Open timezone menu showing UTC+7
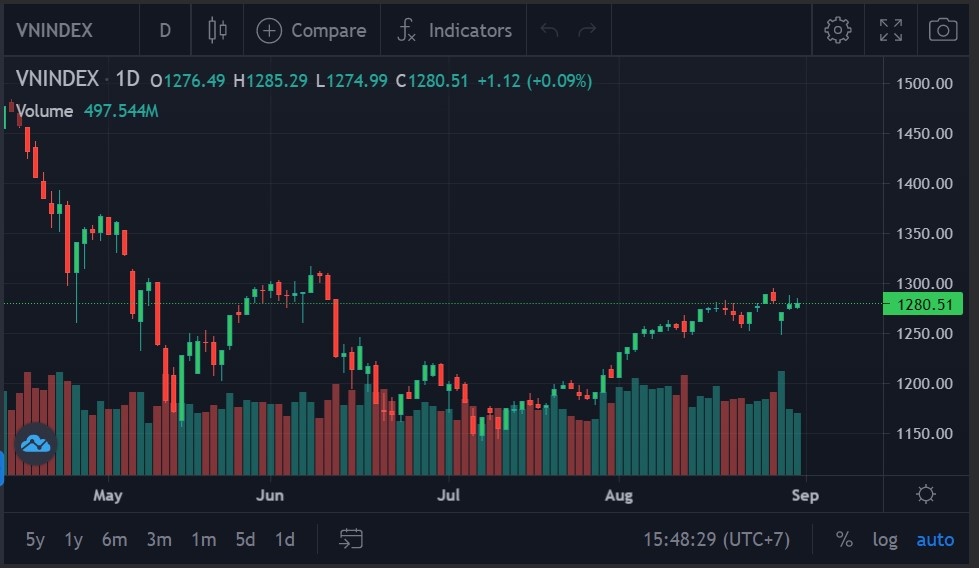The width and height of the screenshot is (979, 568). point(716,539)
